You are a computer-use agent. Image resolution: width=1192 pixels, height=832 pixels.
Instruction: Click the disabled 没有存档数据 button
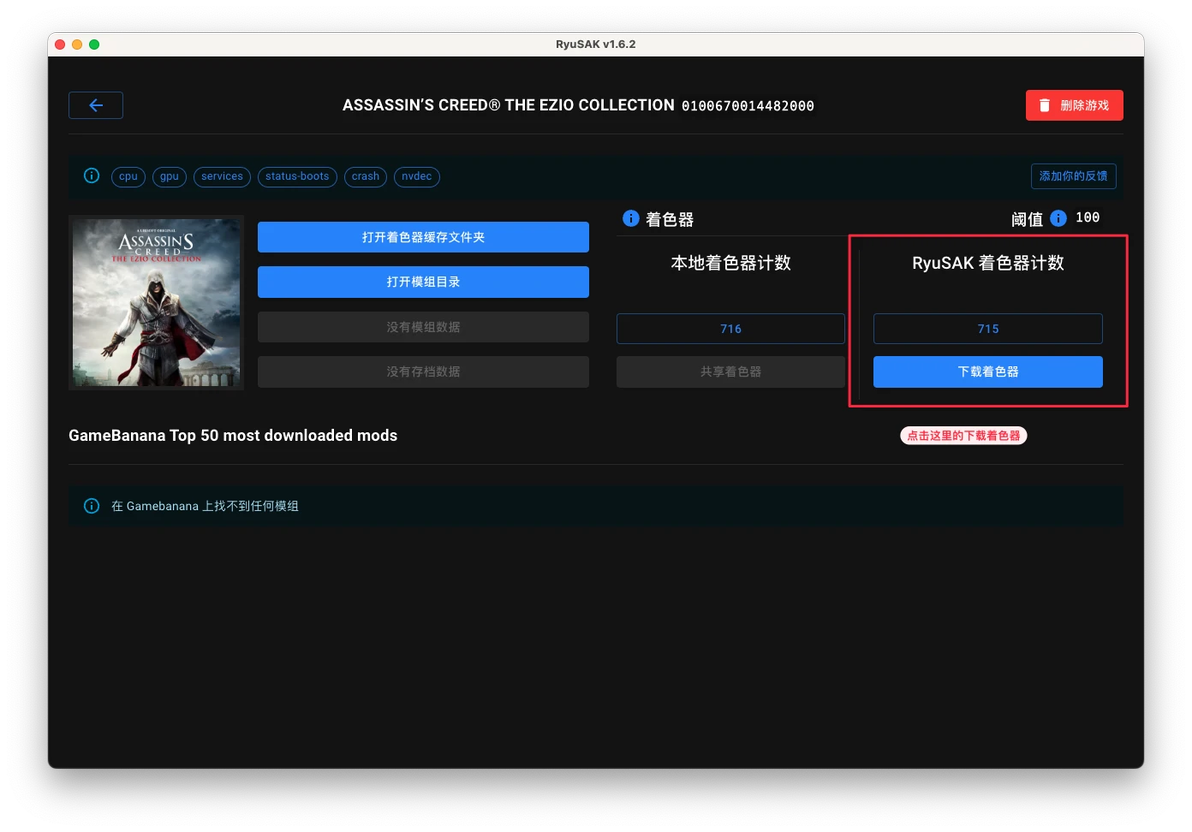point(423,372)
